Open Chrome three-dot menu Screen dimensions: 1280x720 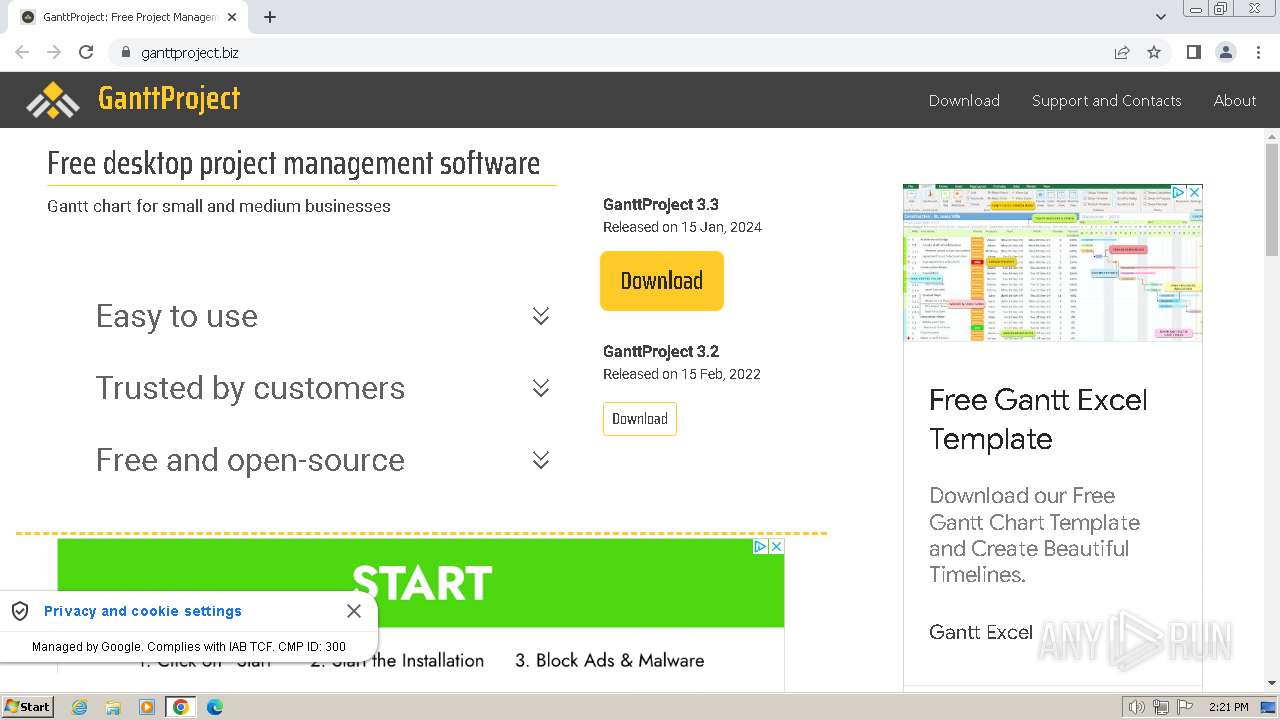pyautogui.click(x=1259, y=52)
